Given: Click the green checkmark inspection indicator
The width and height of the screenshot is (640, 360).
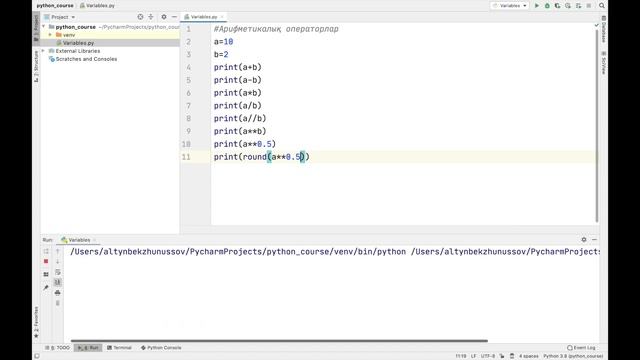Looking at the screenshot, I should (596, 25).
